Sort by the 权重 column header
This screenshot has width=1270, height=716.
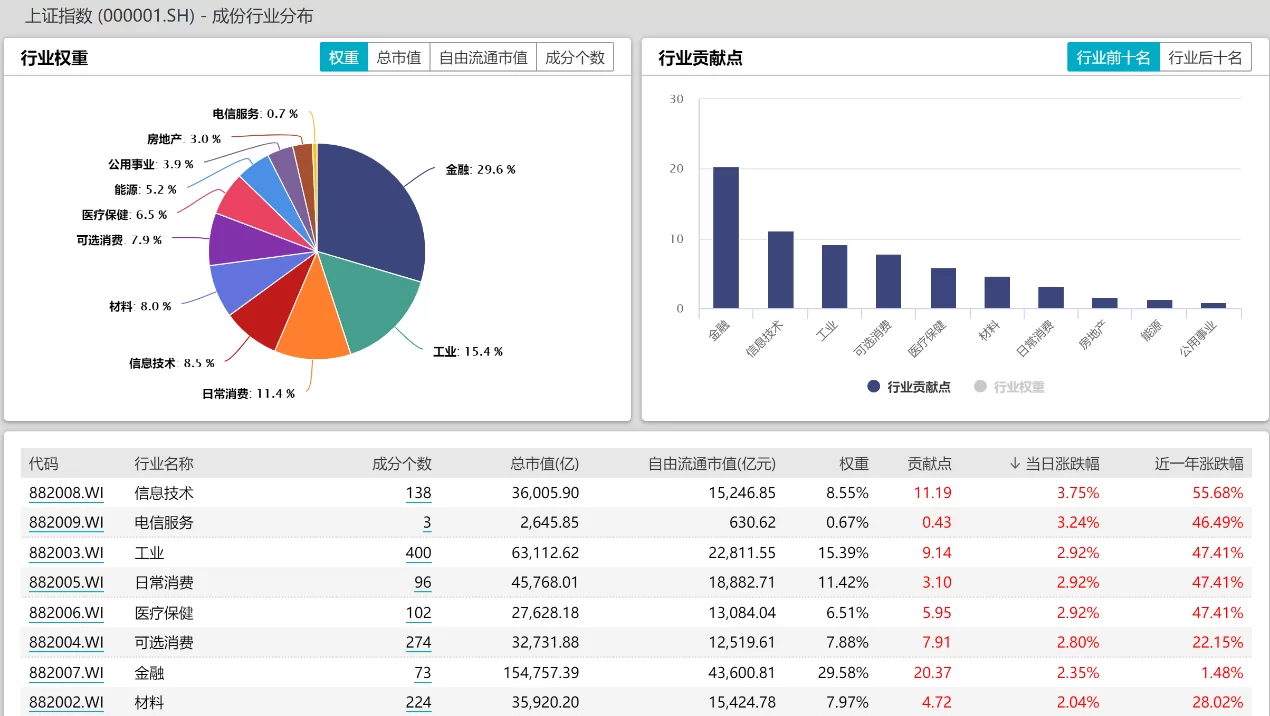(854, 463)
